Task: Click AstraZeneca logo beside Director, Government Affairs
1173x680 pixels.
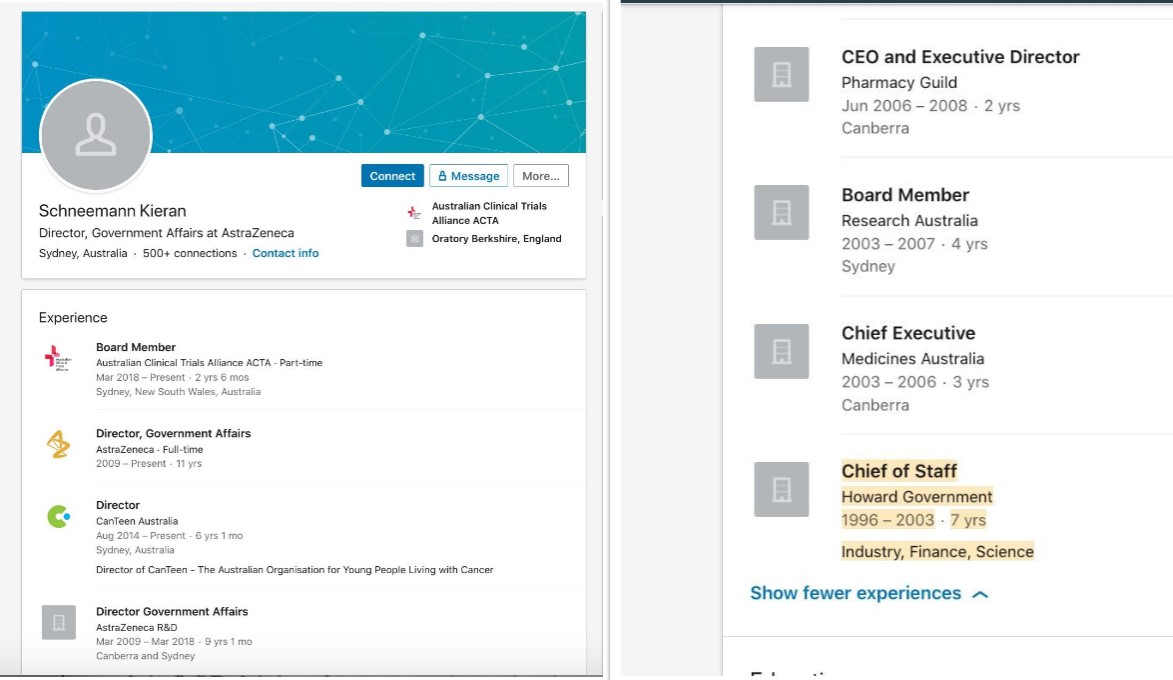Action: pyautogui.click(x=58, y=444)
